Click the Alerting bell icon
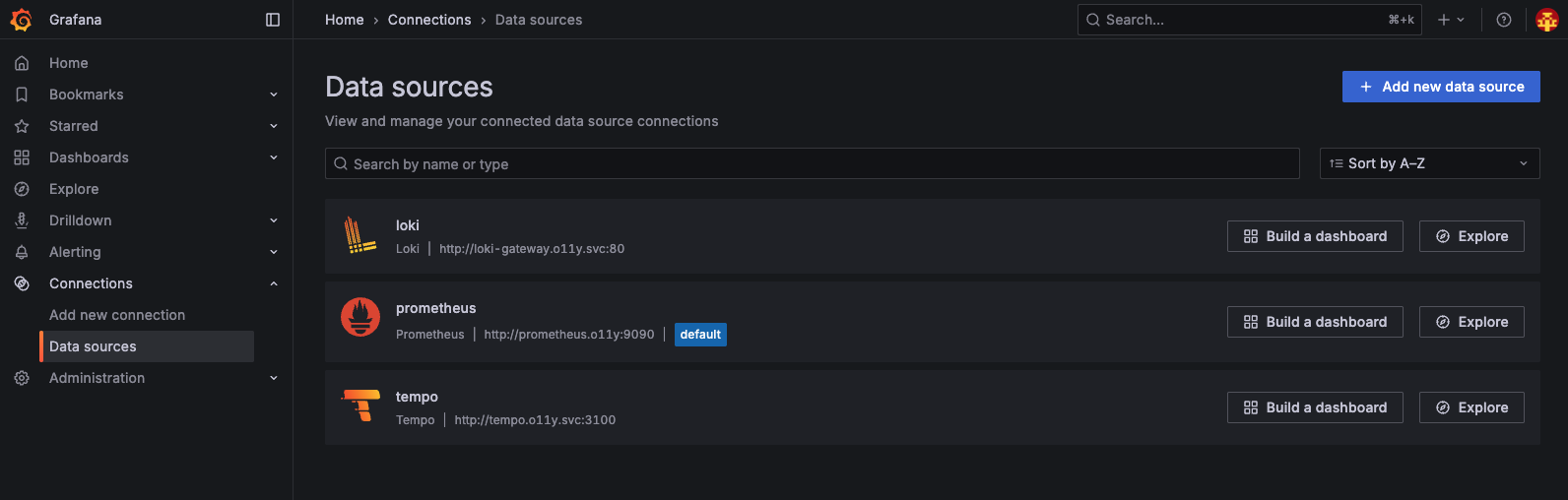 point(22,252)
